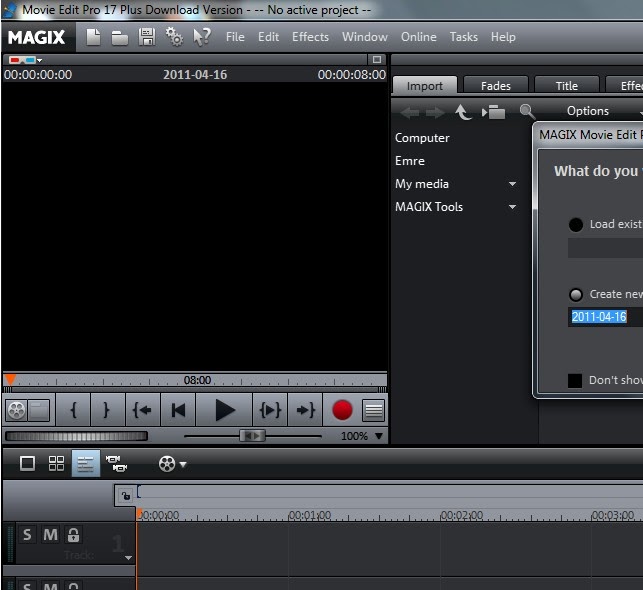
Task: Save the project with the floppy disk icon
Action: (x=147, y=37)
